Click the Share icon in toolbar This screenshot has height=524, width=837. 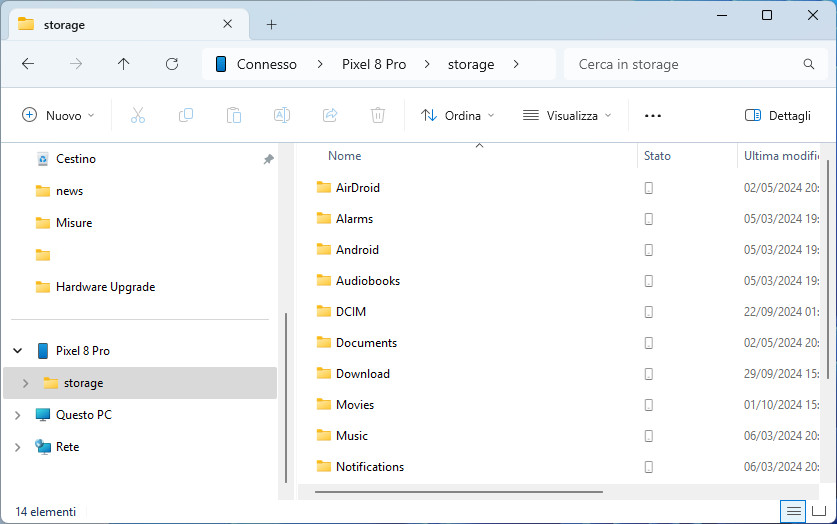coord(330,115)
